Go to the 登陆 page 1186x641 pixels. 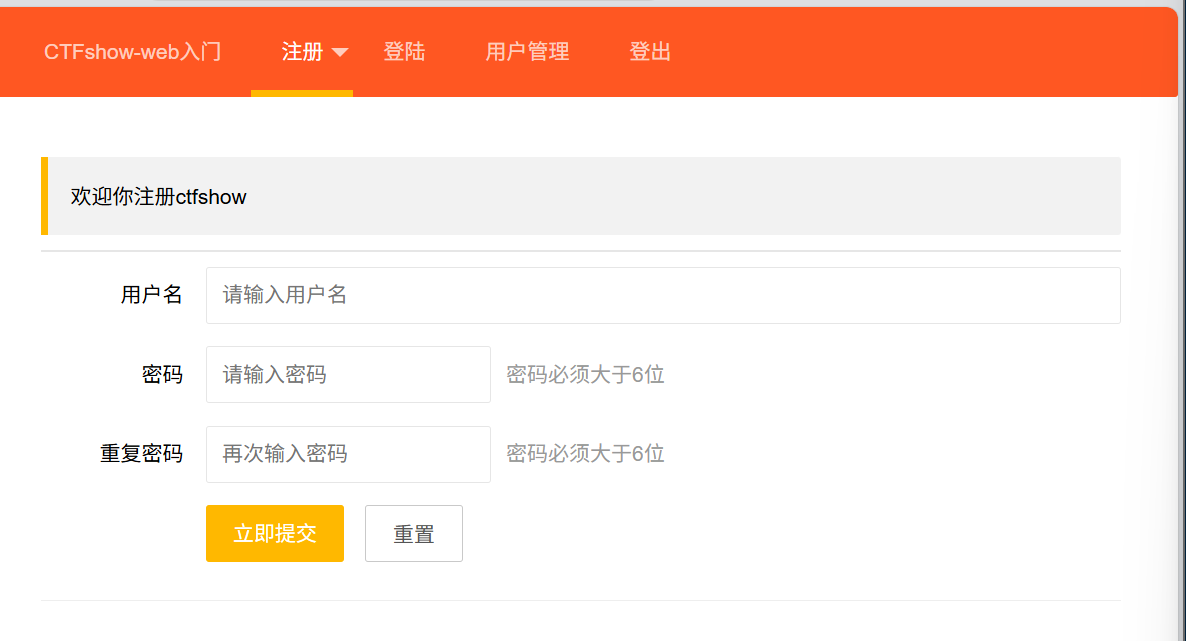(404, 52)
